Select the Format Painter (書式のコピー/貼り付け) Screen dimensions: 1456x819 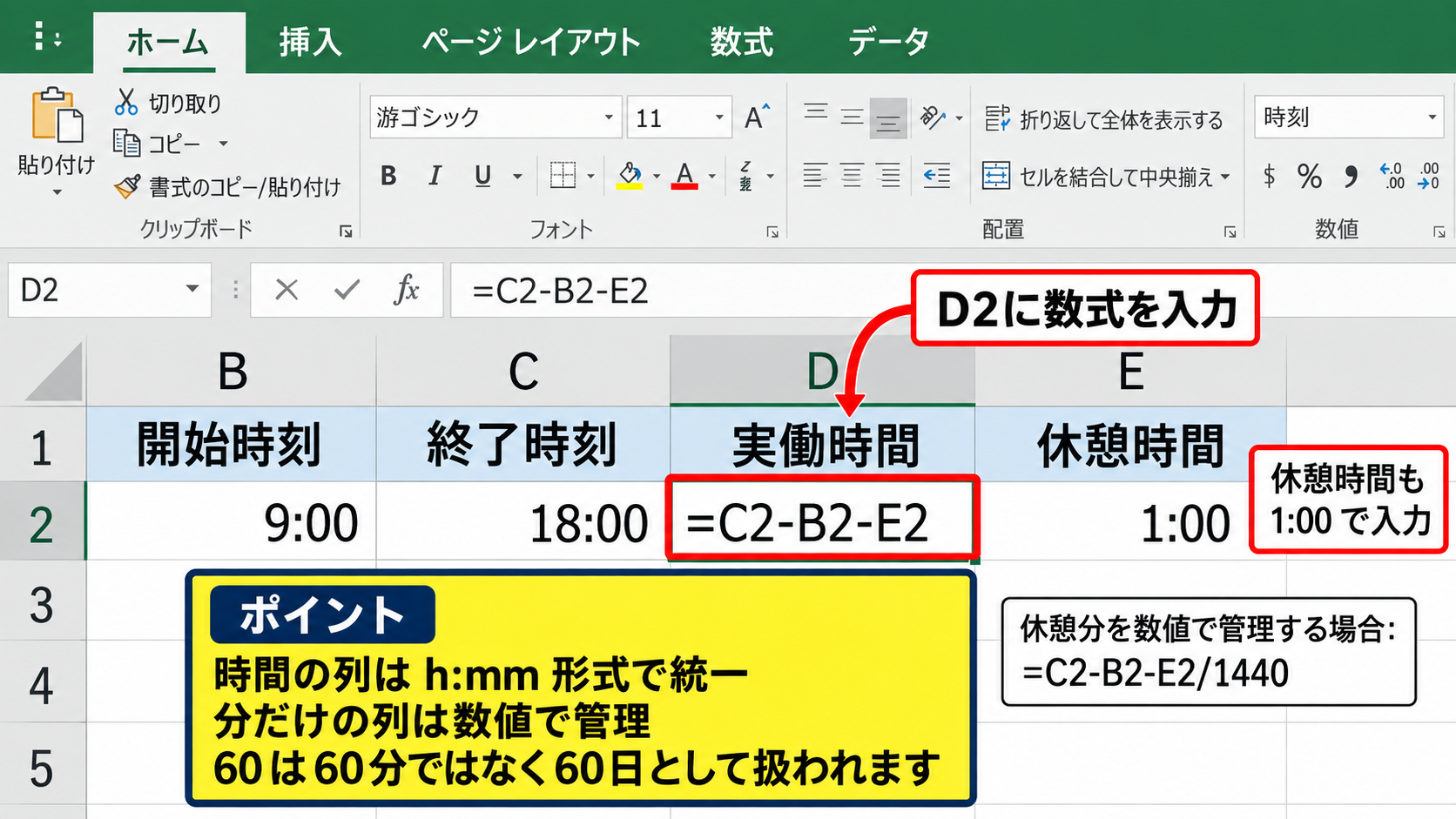click(x=228, y=186)
